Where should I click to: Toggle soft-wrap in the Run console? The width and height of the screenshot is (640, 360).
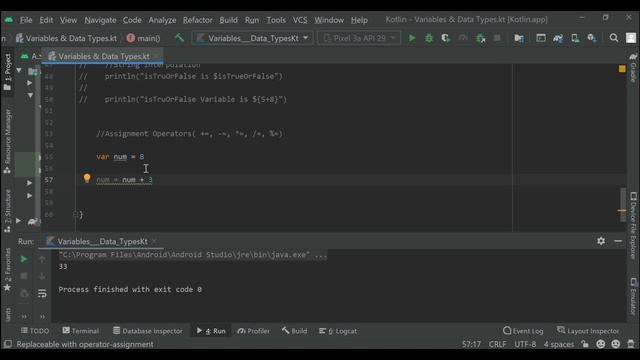42,293
